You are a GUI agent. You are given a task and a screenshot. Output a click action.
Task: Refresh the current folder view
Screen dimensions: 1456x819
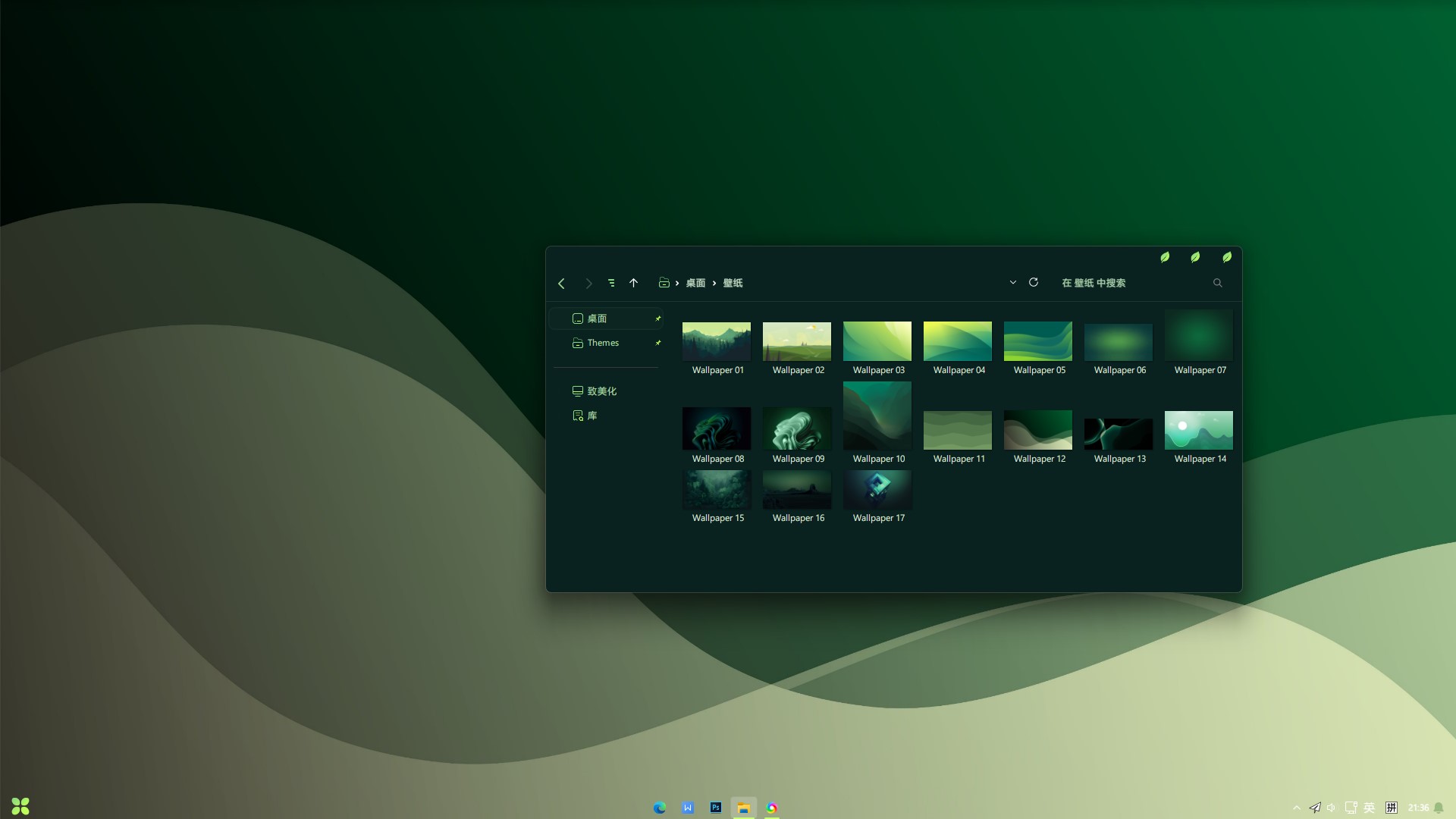(1033, 282)
